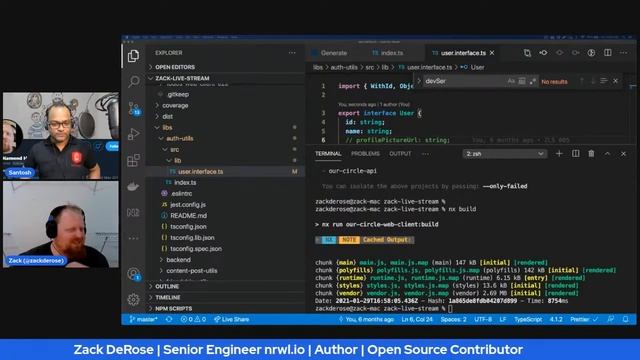Go to previous find match arrow
The image size is (640, 360).
tap(582, 81)
